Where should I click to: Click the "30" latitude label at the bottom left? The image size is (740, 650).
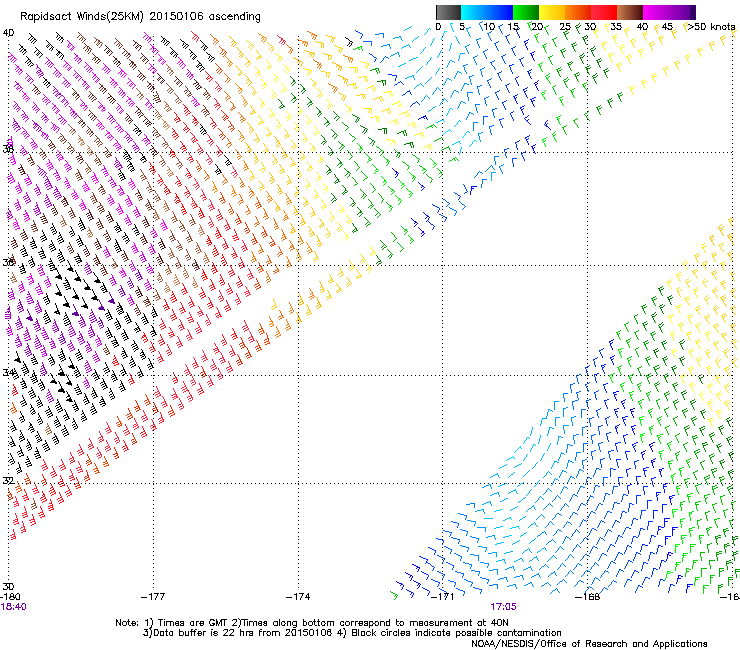coord(8,586)
